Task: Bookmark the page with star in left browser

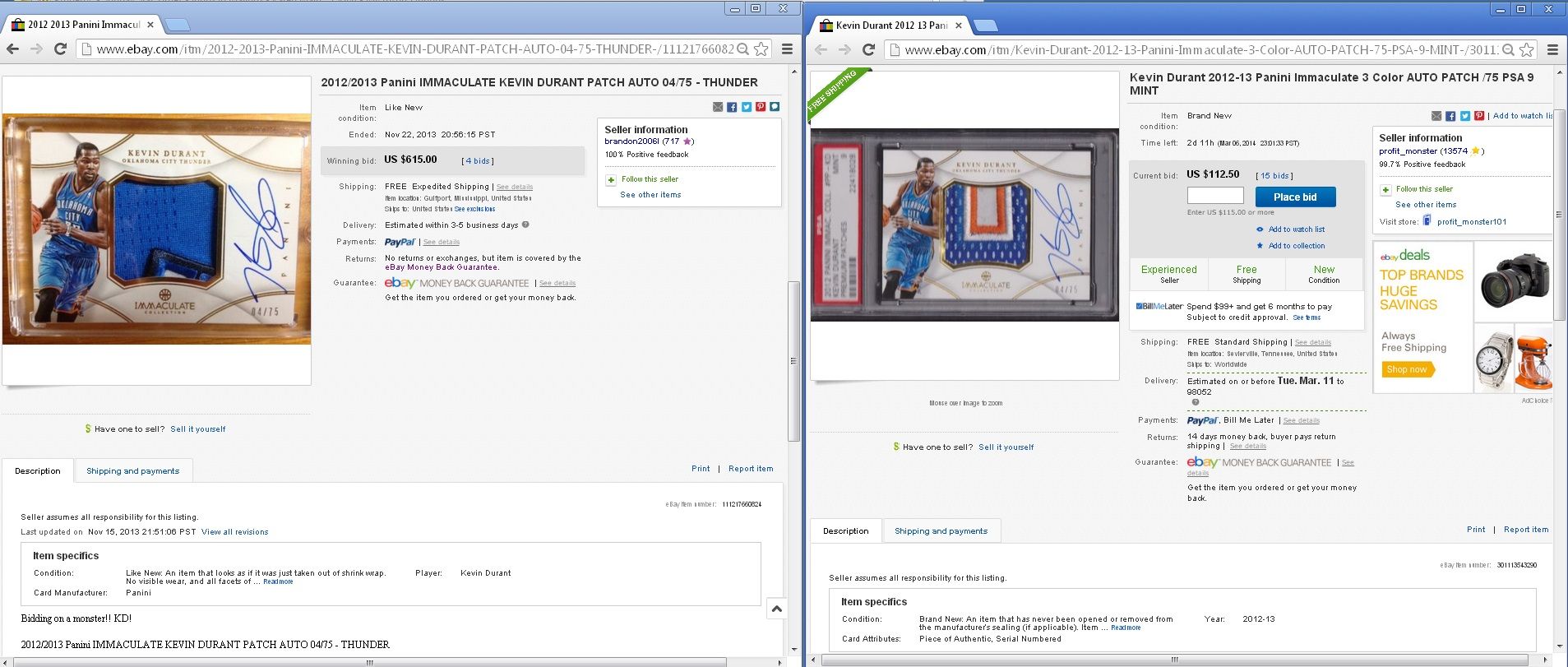Action: coord(761,49)
